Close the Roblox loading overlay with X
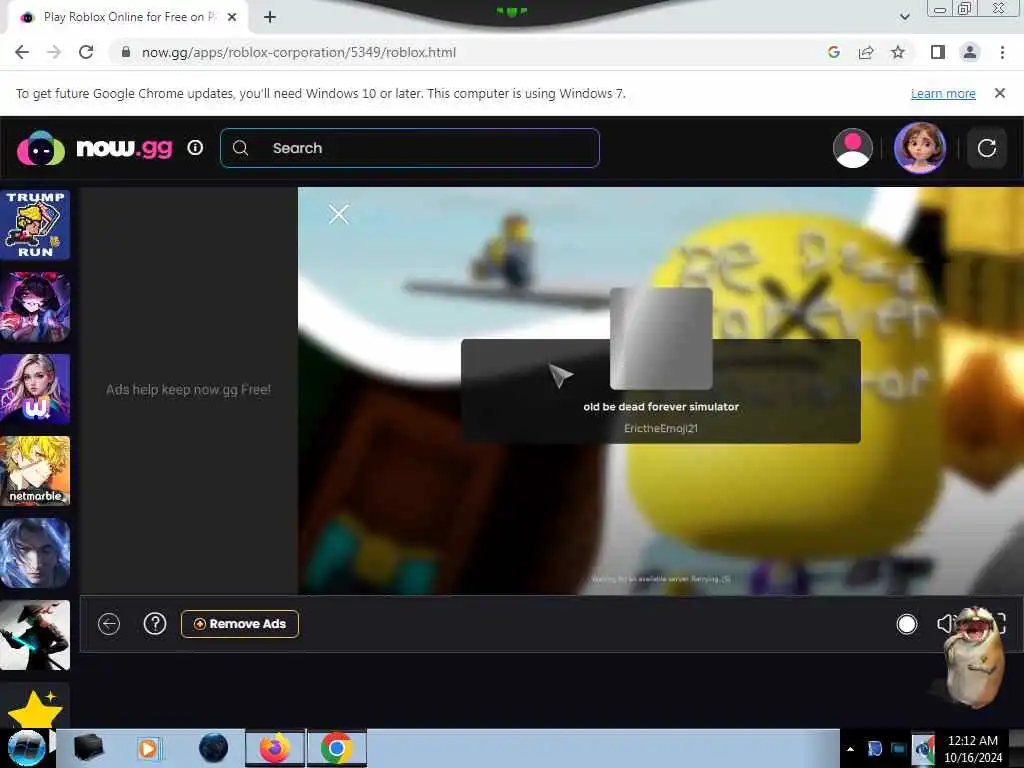The width and height of the screenshot is (1024, 768). tap(338, 214)
